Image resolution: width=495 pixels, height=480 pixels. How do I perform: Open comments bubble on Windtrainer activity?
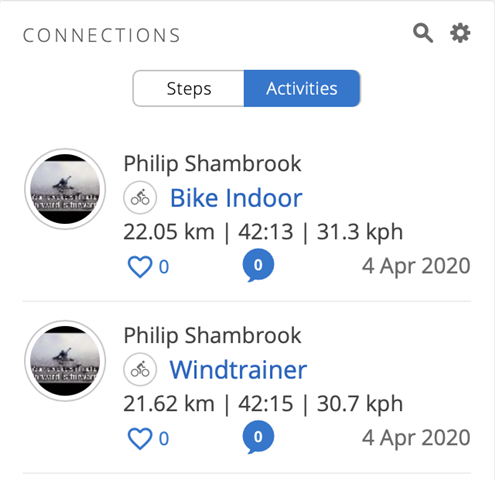click(258, 437)
